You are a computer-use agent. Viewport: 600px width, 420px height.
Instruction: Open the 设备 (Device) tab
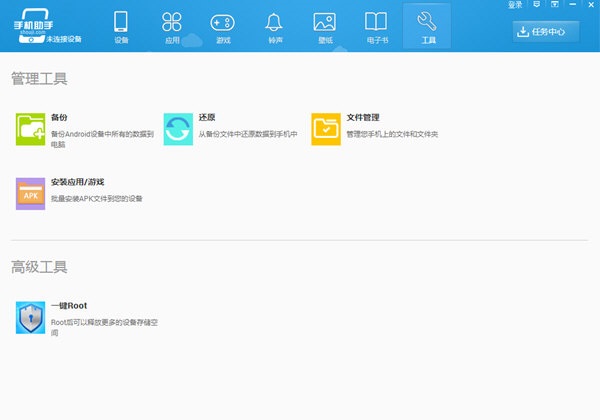121,27
